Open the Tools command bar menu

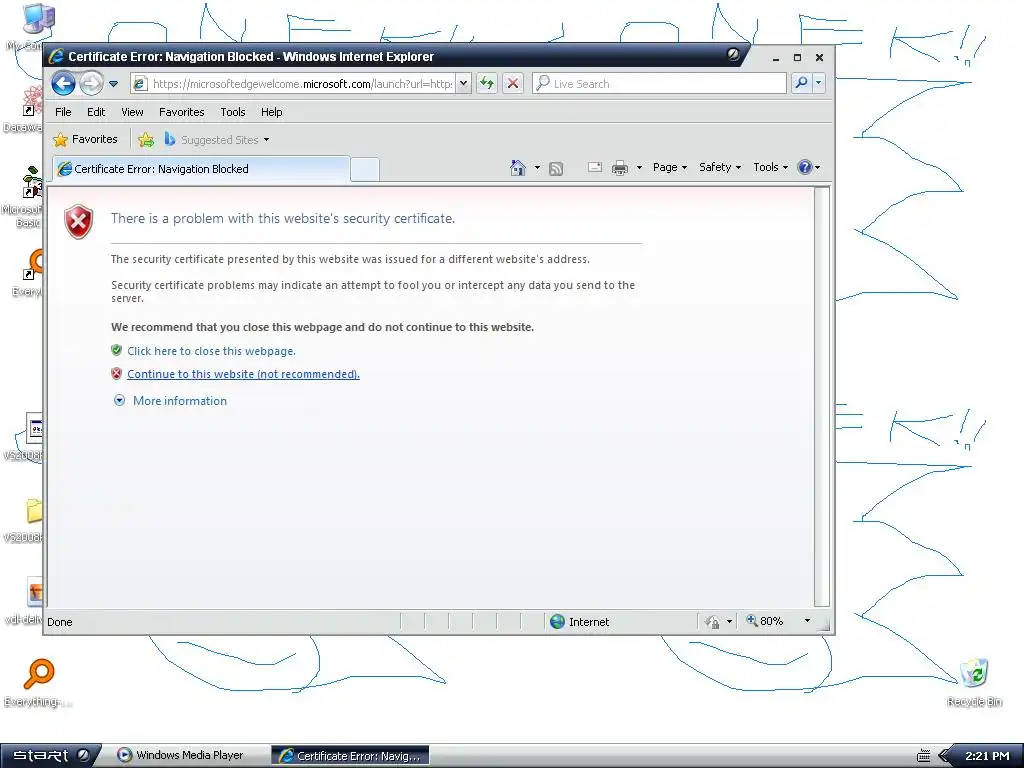pos(771,167)
